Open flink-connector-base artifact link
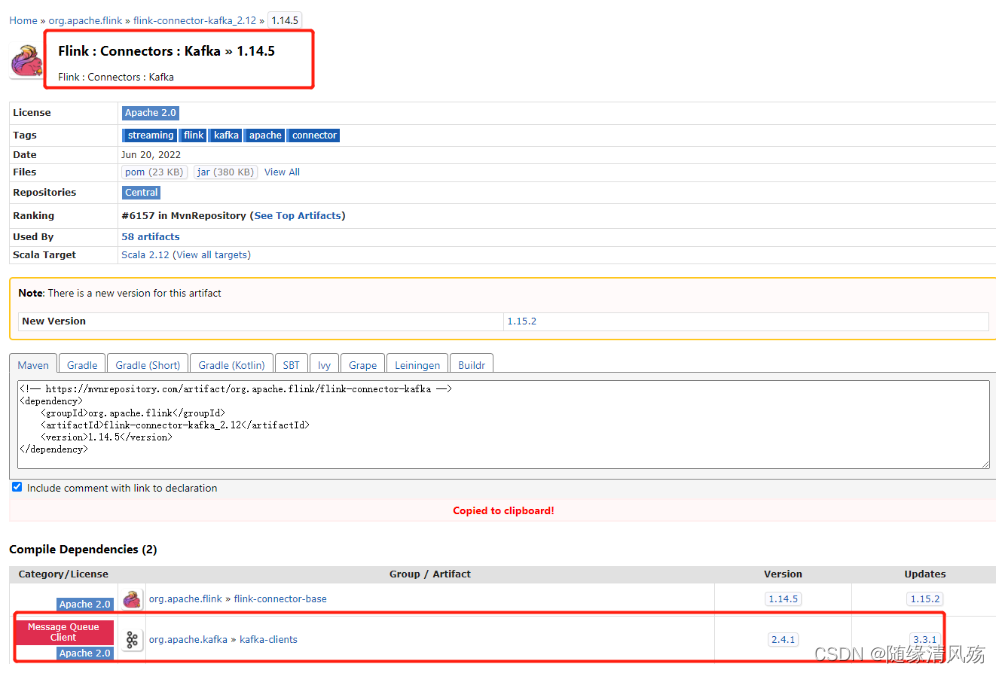Image resolution: width=1001 pixels, height=673 pixels. [280, 599]
